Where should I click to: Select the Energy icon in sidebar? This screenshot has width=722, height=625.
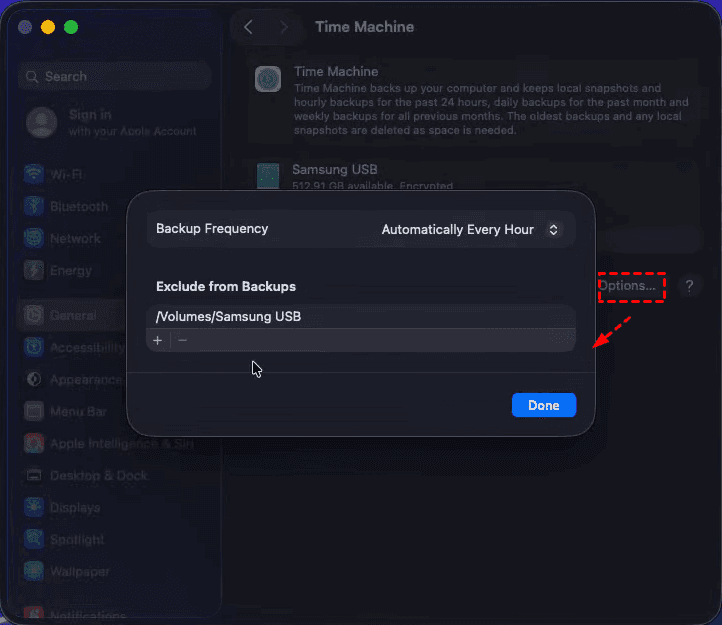click(x=34, y=270)
